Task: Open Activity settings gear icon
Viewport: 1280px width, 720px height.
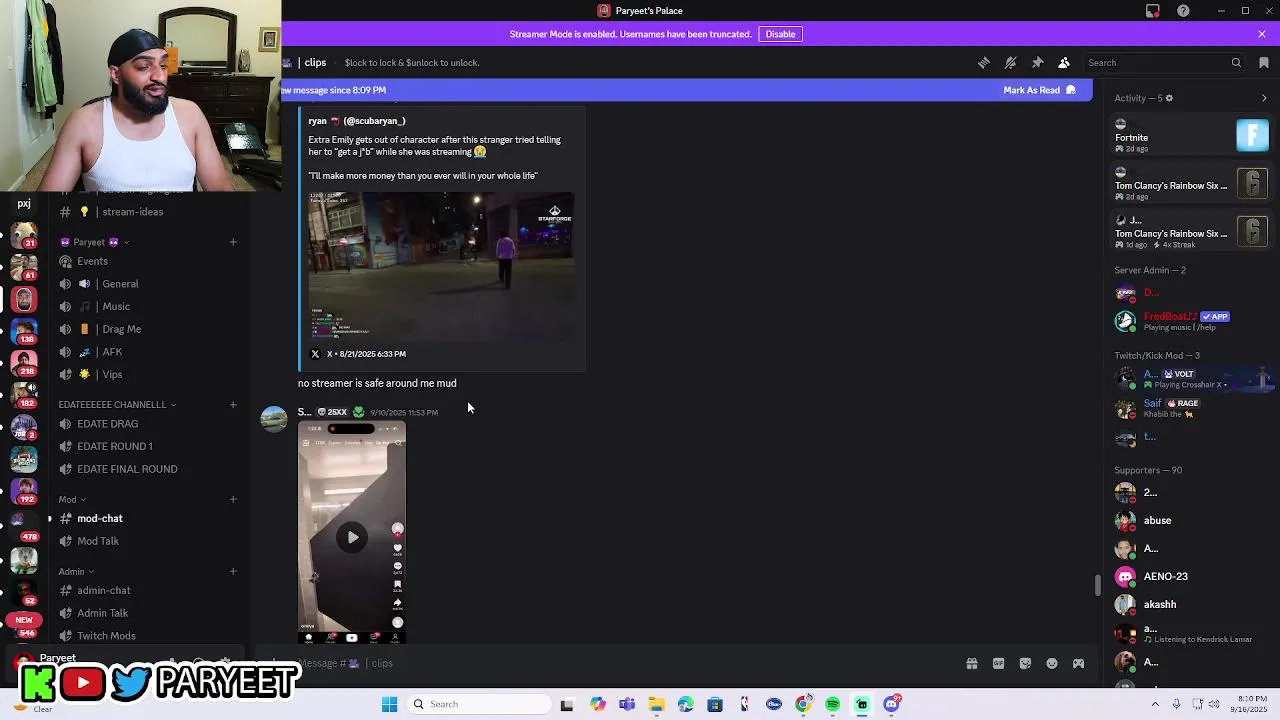Action: click(1169, 98)
